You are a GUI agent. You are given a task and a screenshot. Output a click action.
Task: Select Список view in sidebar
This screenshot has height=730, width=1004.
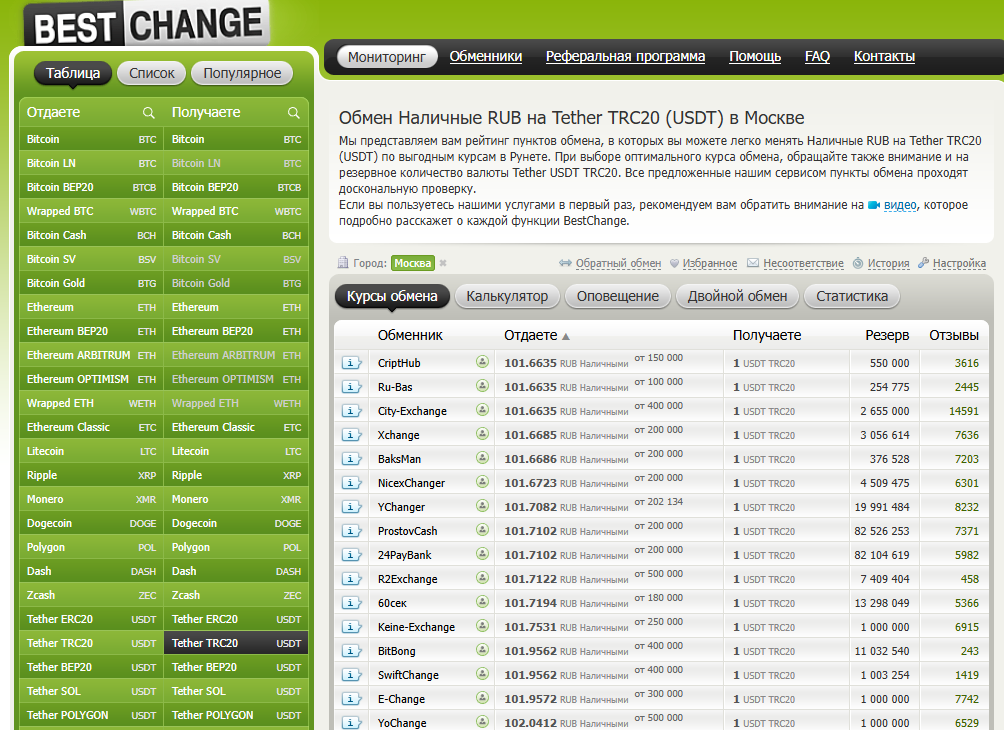[152, 73]
